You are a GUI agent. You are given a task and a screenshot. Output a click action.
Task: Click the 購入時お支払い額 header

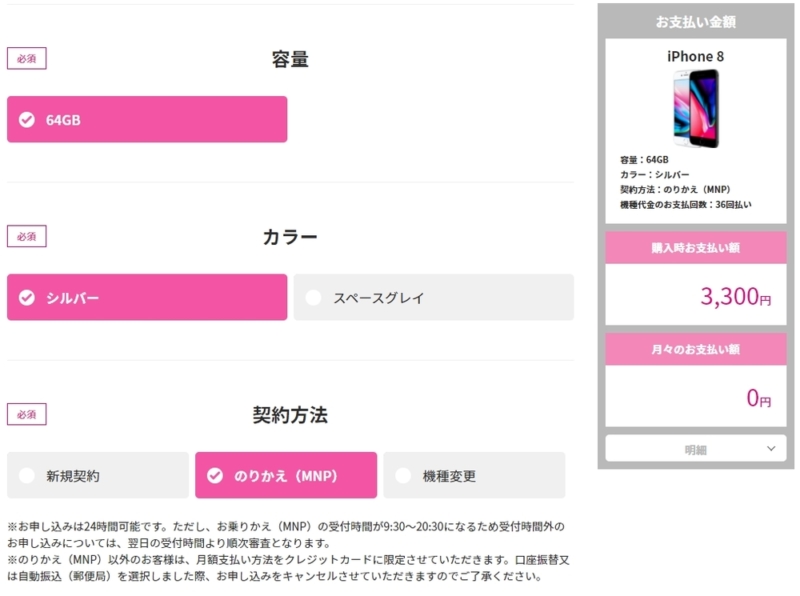696,248
